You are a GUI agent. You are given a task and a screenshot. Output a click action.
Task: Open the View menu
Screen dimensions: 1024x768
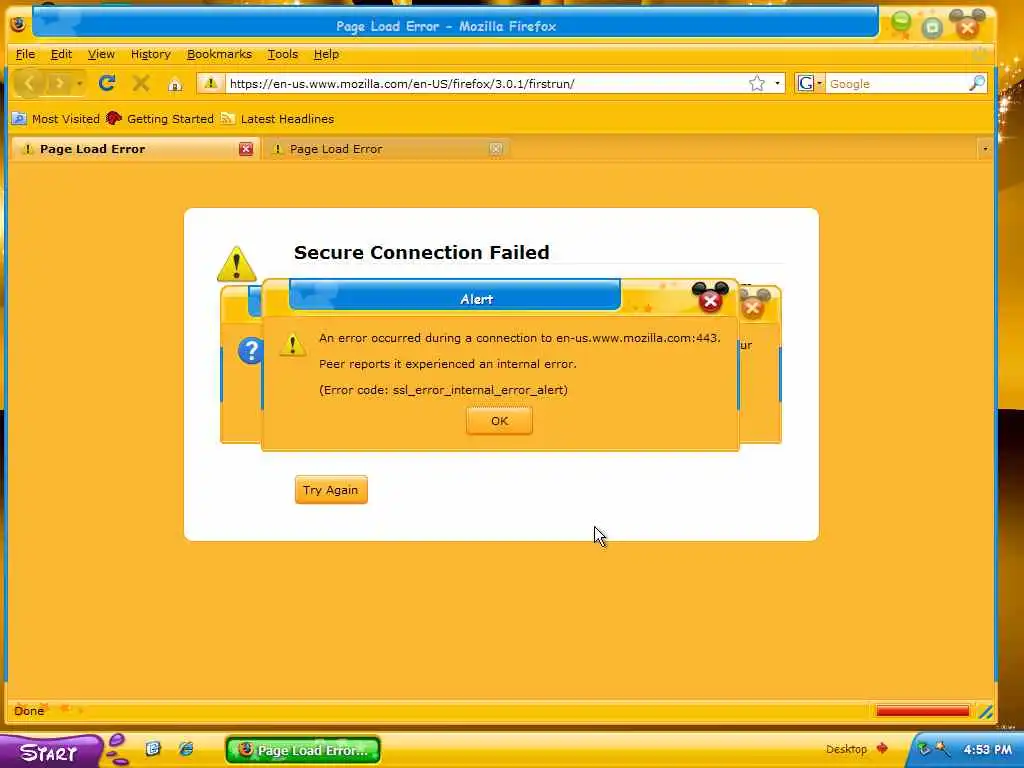pos(101,54)
